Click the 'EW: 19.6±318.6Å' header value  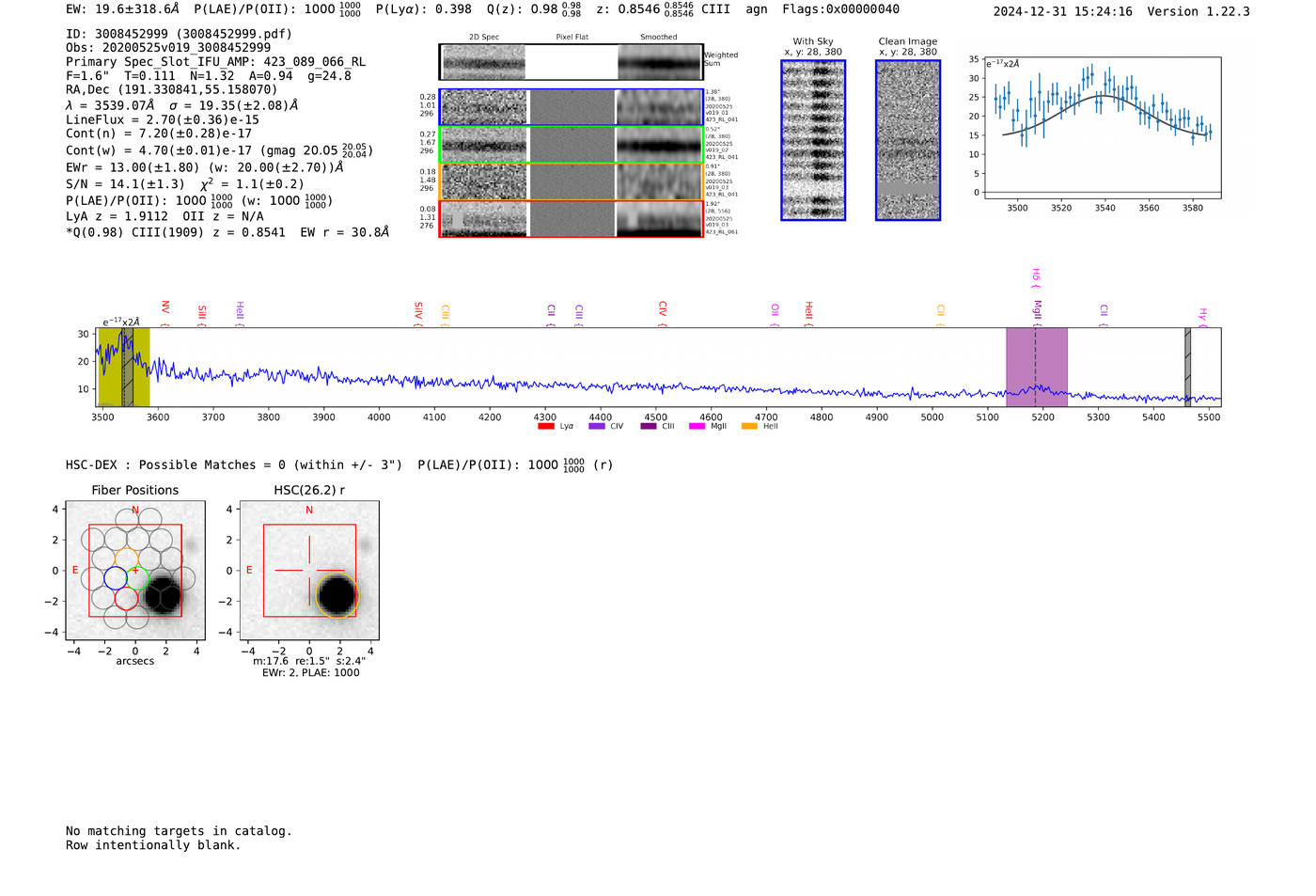click(x=122, y=9)
